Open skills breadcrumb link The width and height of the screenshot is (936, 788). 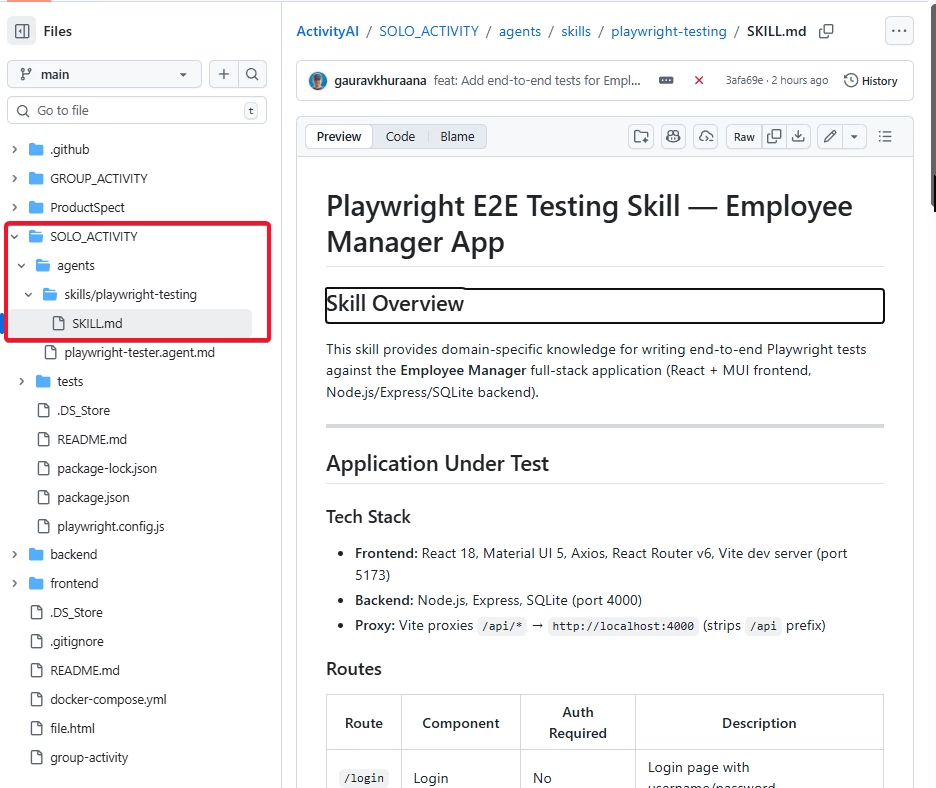coord(576,31)
